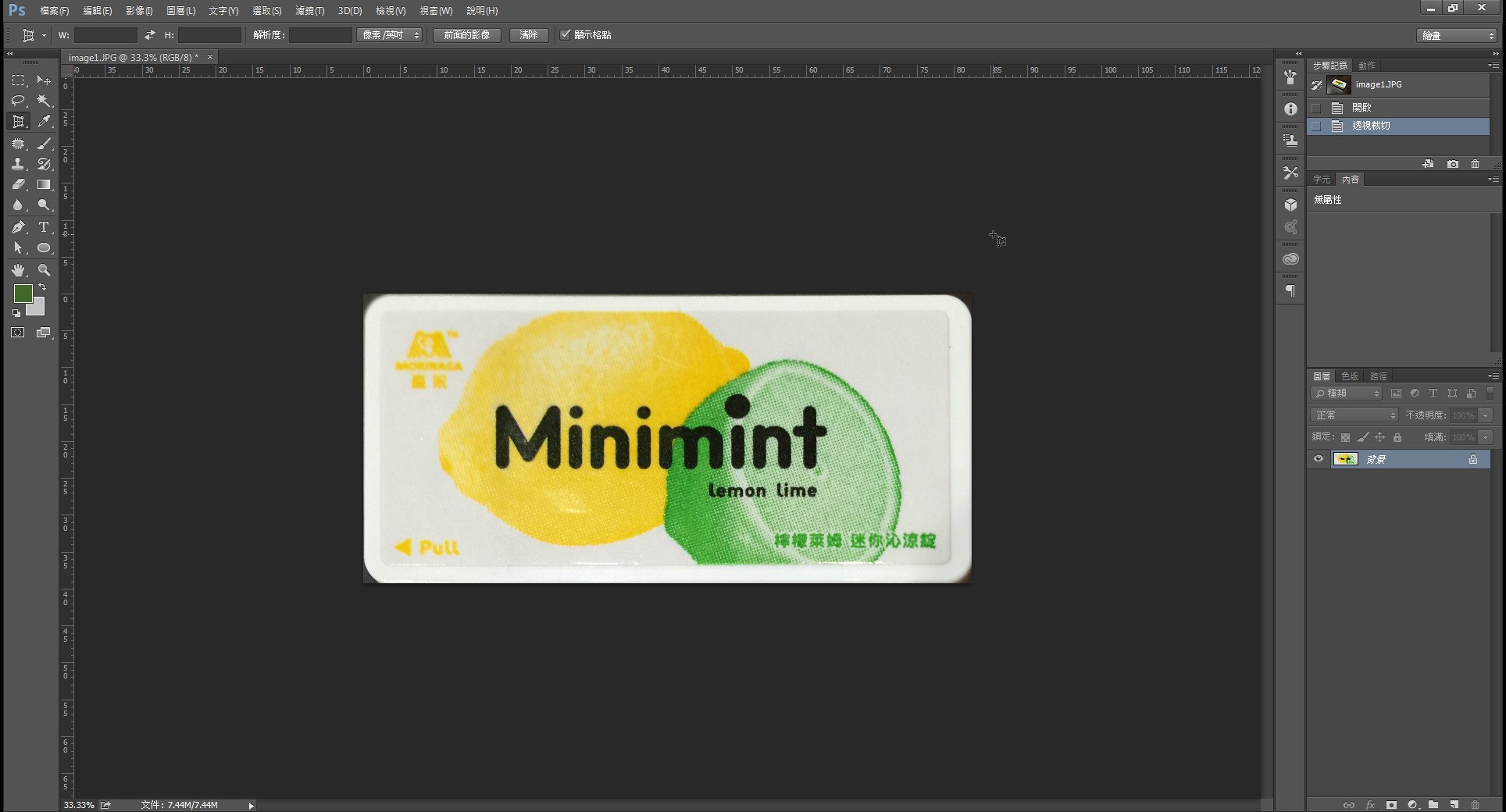The width and height of the screenshot is (1506, 812).
Task: Open the 像素/英吋 units dropdown
Action: (390, 35)
